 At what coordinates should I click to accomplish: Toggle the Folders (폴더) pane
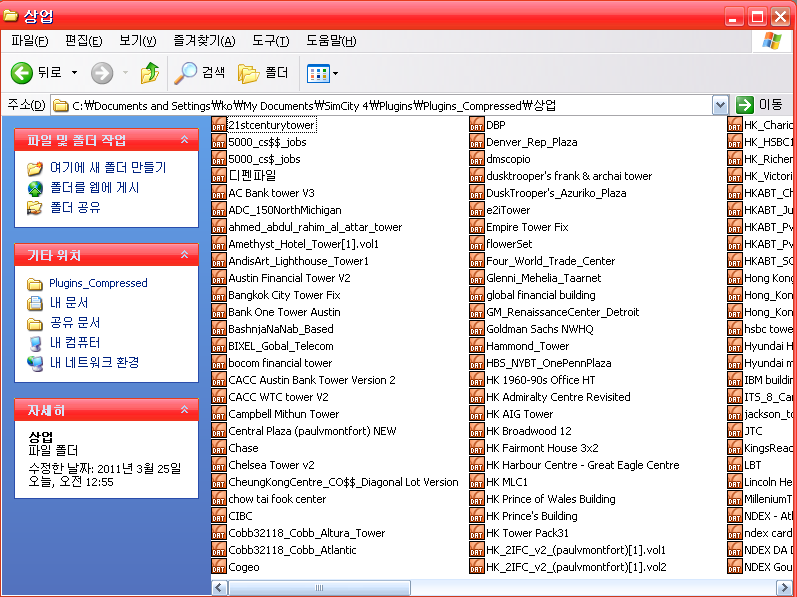pyautogui.click(x=263, y=73)
